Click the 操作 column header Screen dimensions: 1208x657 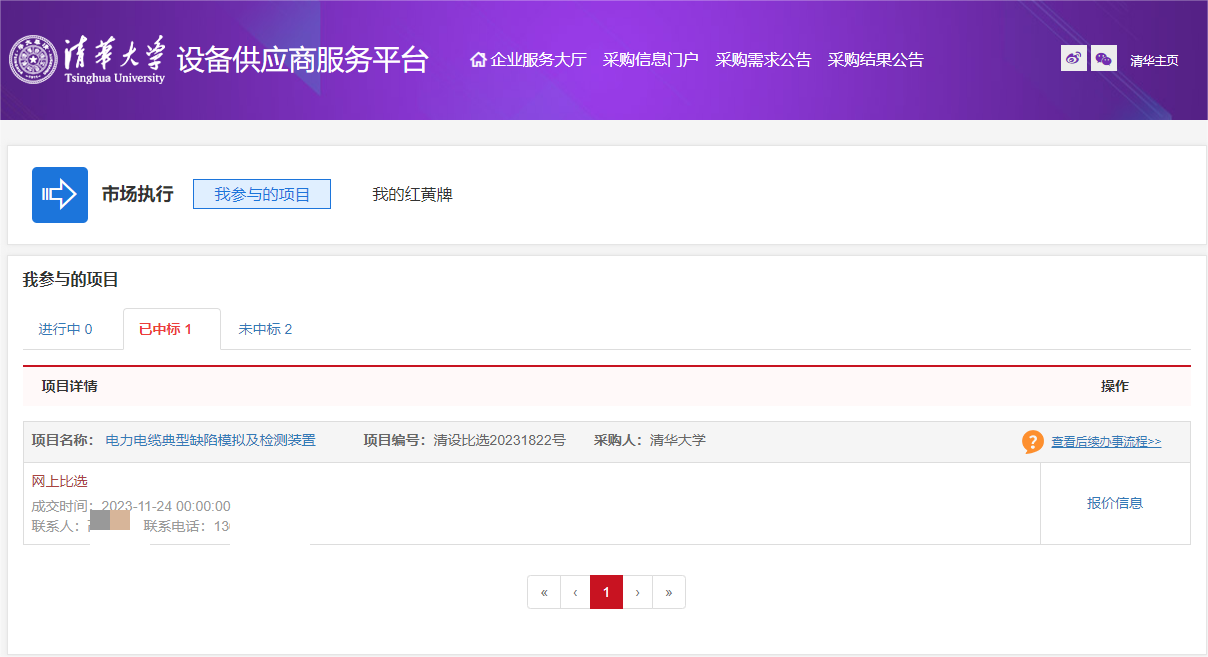1115,386
